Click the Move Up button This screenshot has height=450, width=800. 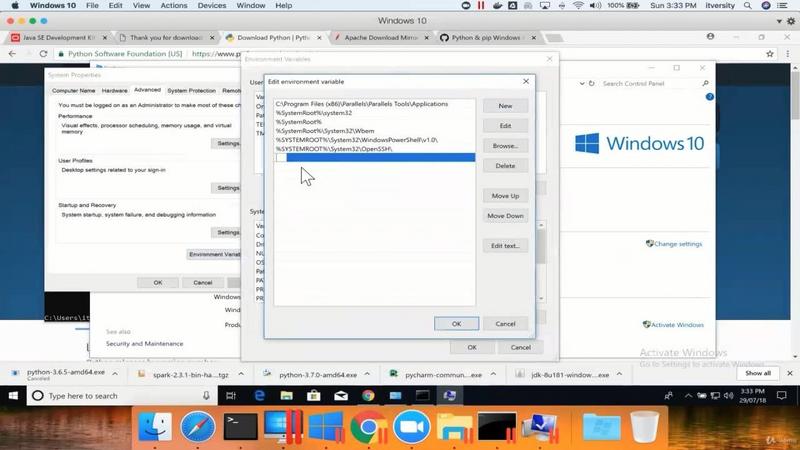tap(505, 196)
